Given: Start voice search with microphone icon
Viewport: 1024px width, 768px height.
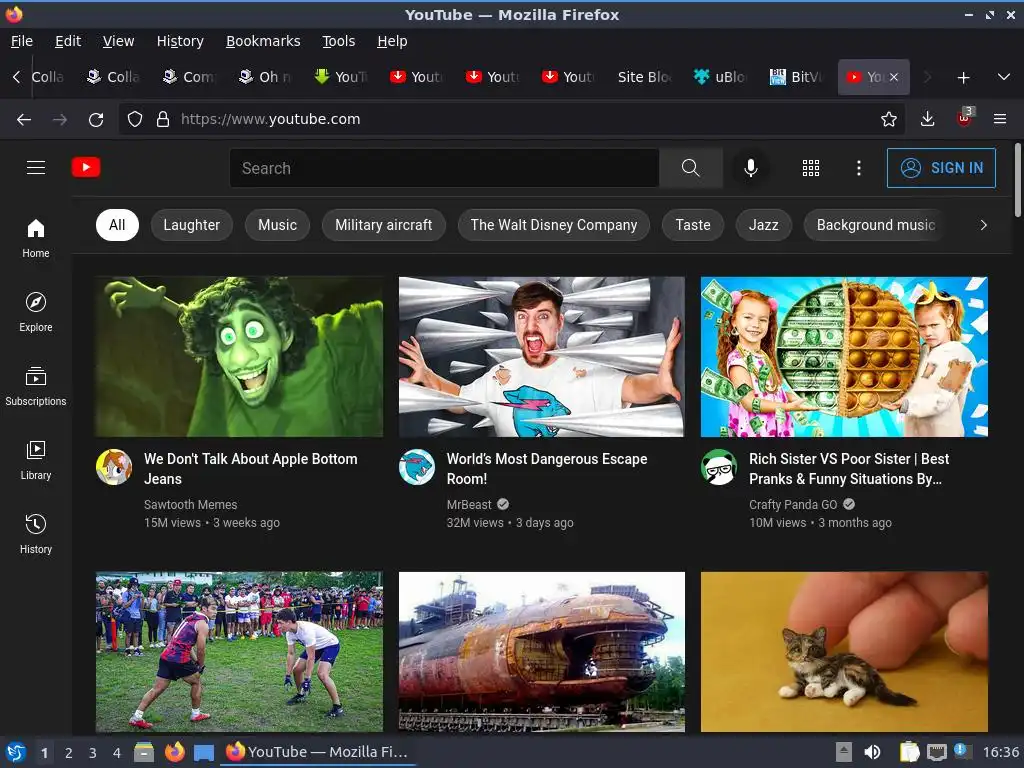Looking at the screenshot, I should [751, 168].
